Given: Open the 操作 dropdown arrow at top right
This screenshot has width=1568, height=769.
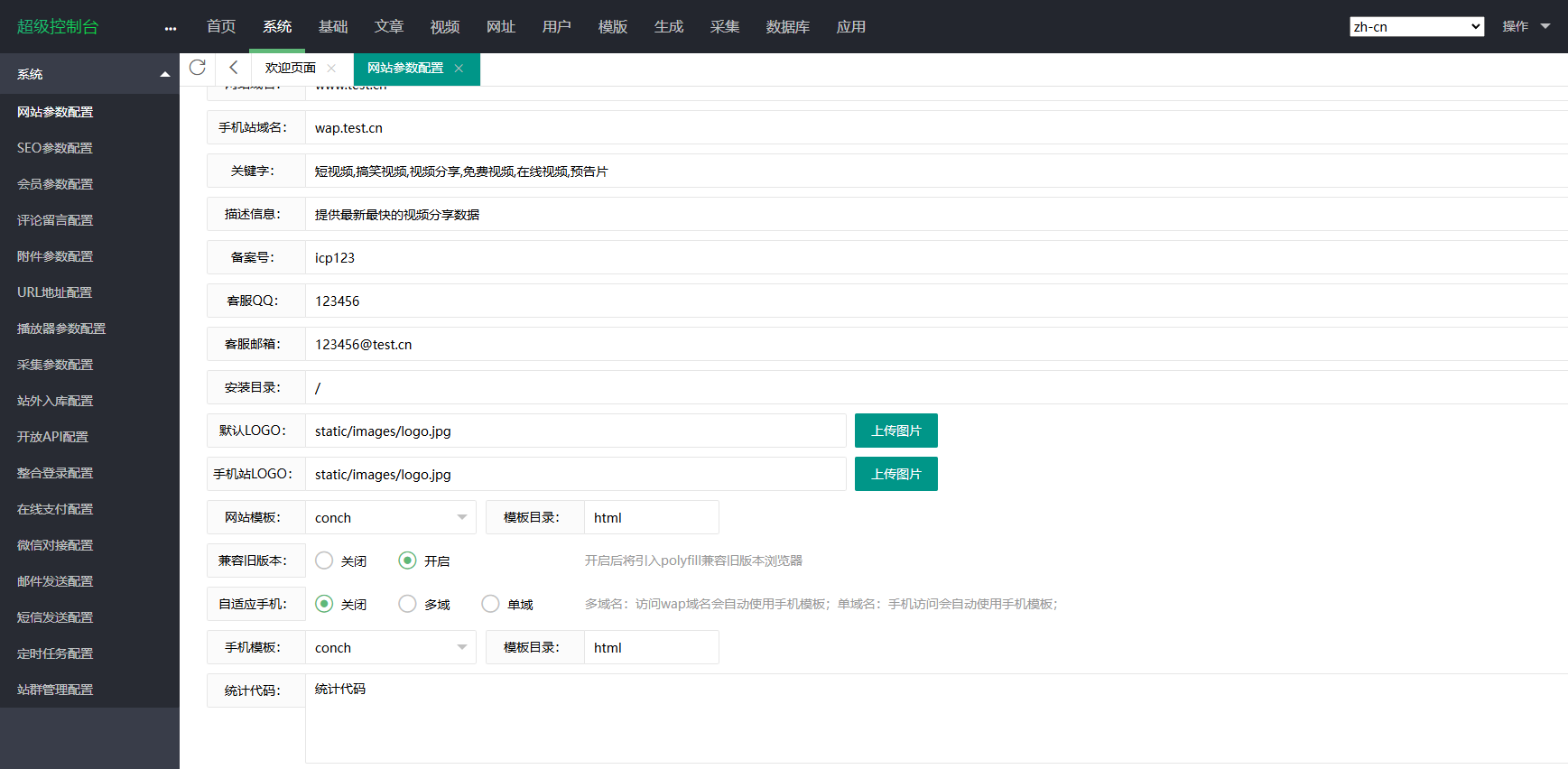Looking at the screenshot, I should pyautogui.click(x=1545, y=26).
